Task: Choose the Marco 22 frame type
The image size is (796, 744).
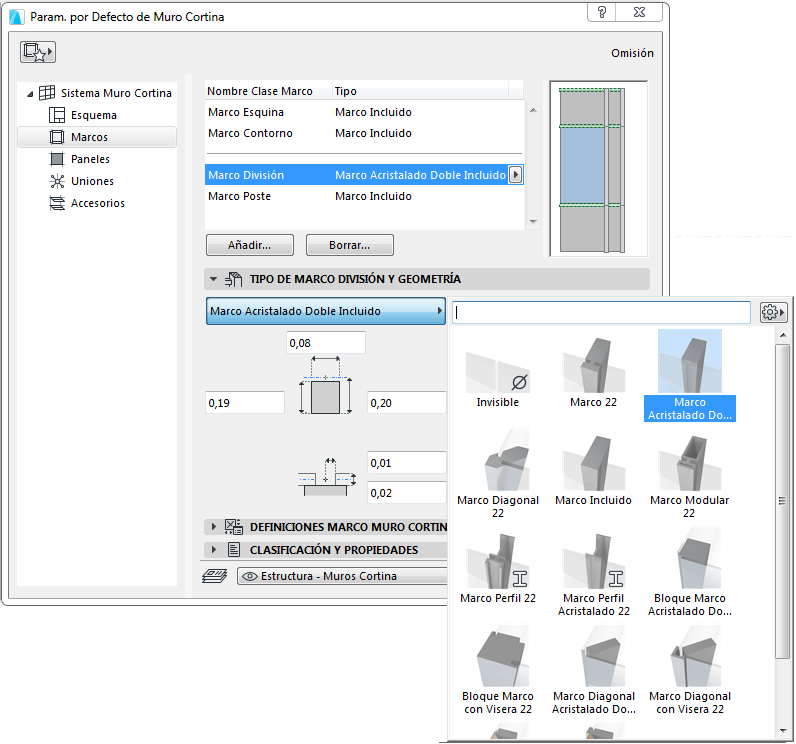Action: [593, 374]
